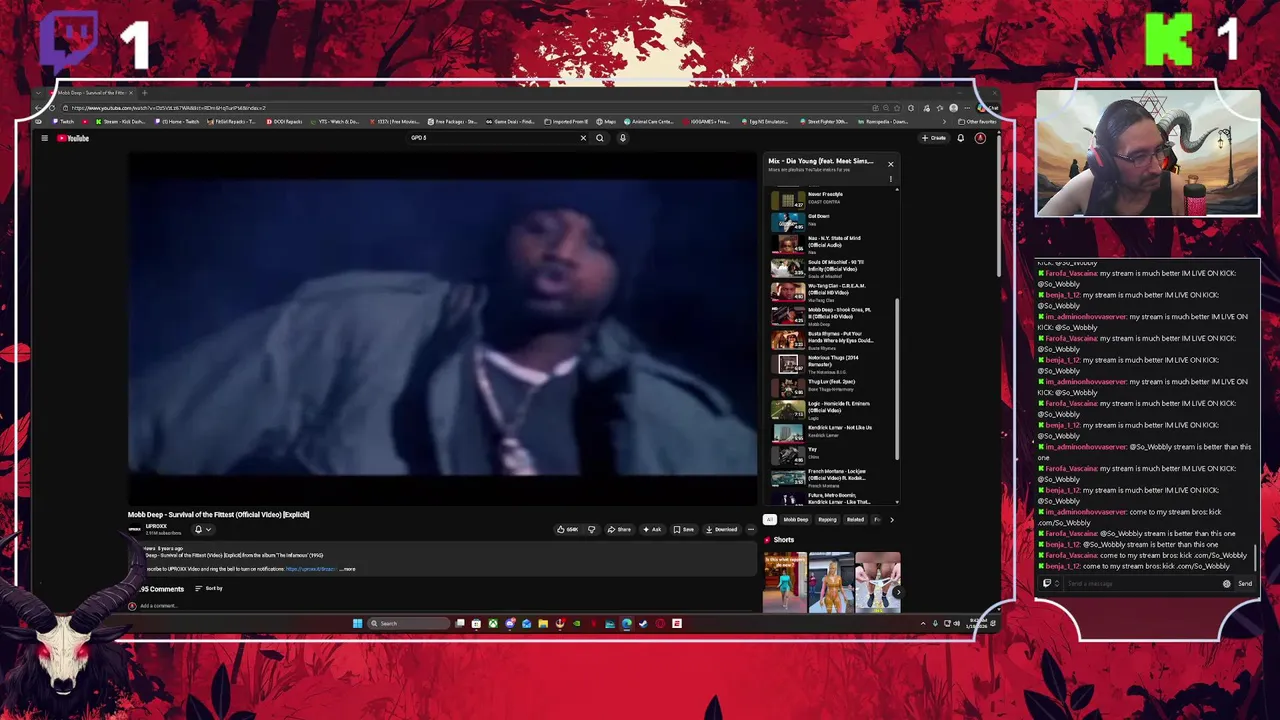Play Souls Of Mischief 93 'Til Infinity

click(x=830, y=268)
